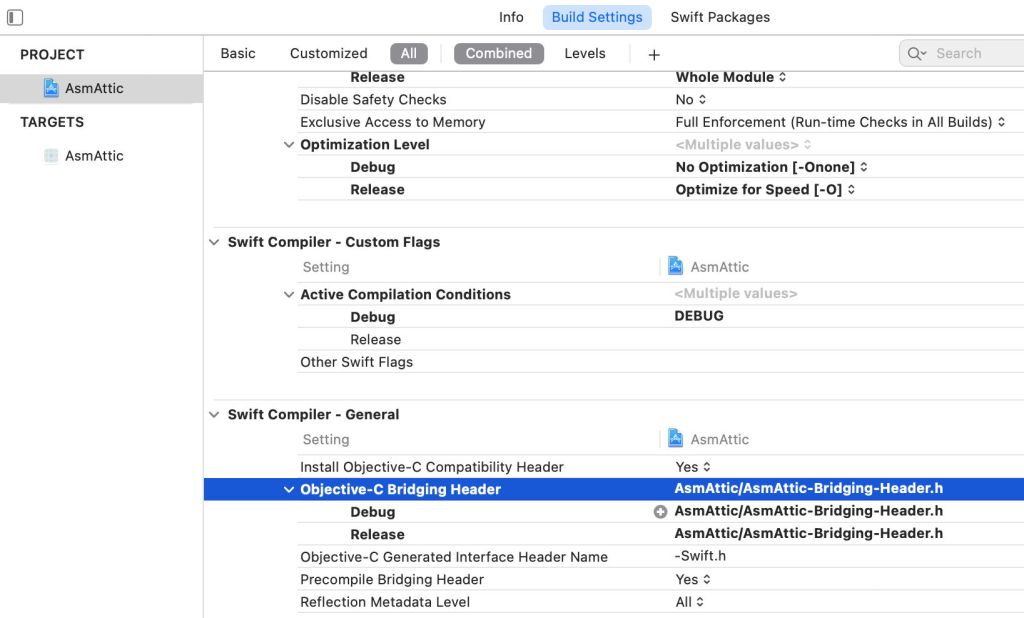Image resolution: width=1024 pixels, height=618 pixels.
Task: Open Install Objective-C Compatibility Header Yes popup
Action: [x=693, y=466]
